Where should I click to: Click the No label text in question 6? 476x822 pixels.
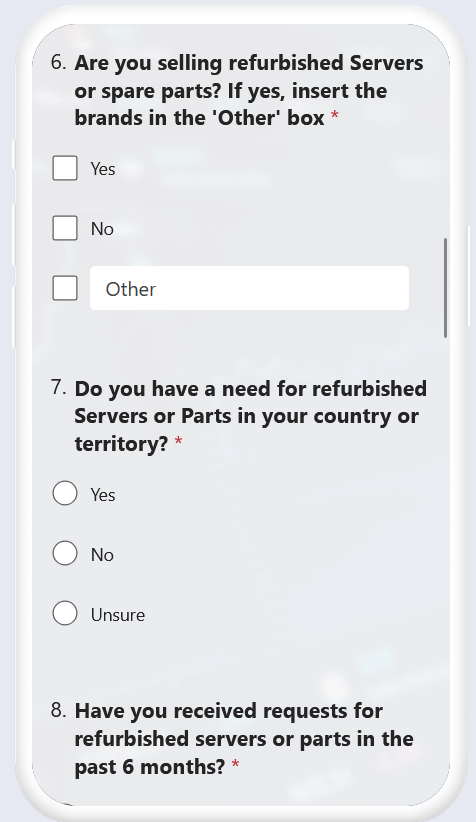(102, 229)
